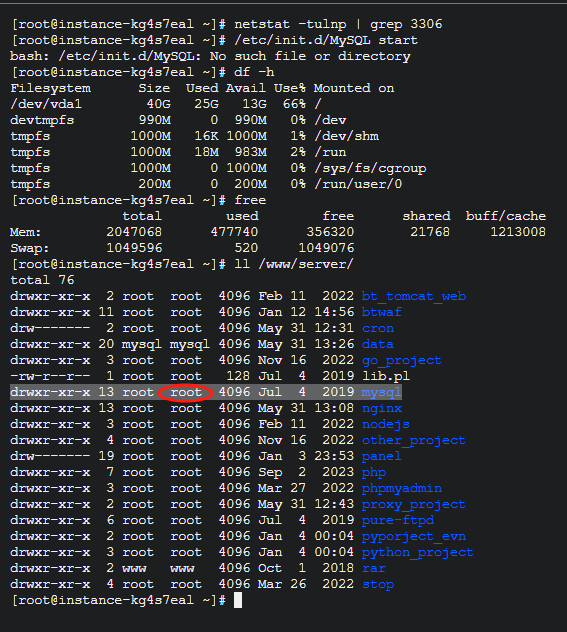Click the red-circled root group on mysql row
Screen dimensions: 567x632
[x=185, y=392]
